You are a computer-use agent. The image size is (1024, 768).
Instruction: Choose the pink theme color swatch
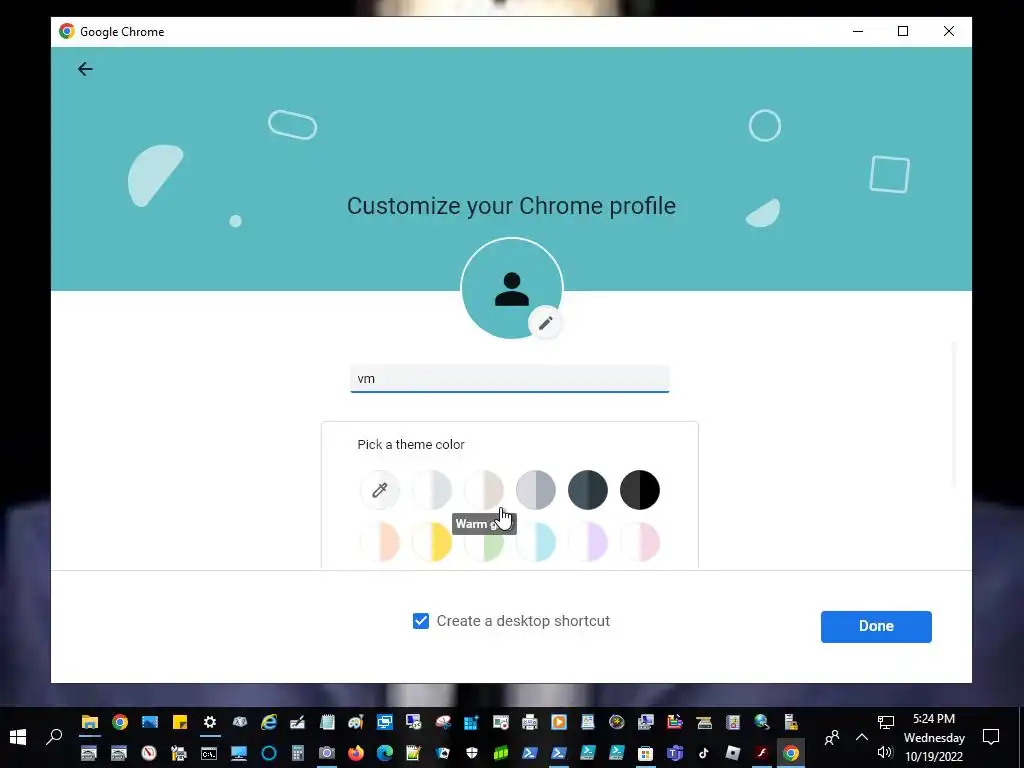[640, 542]
